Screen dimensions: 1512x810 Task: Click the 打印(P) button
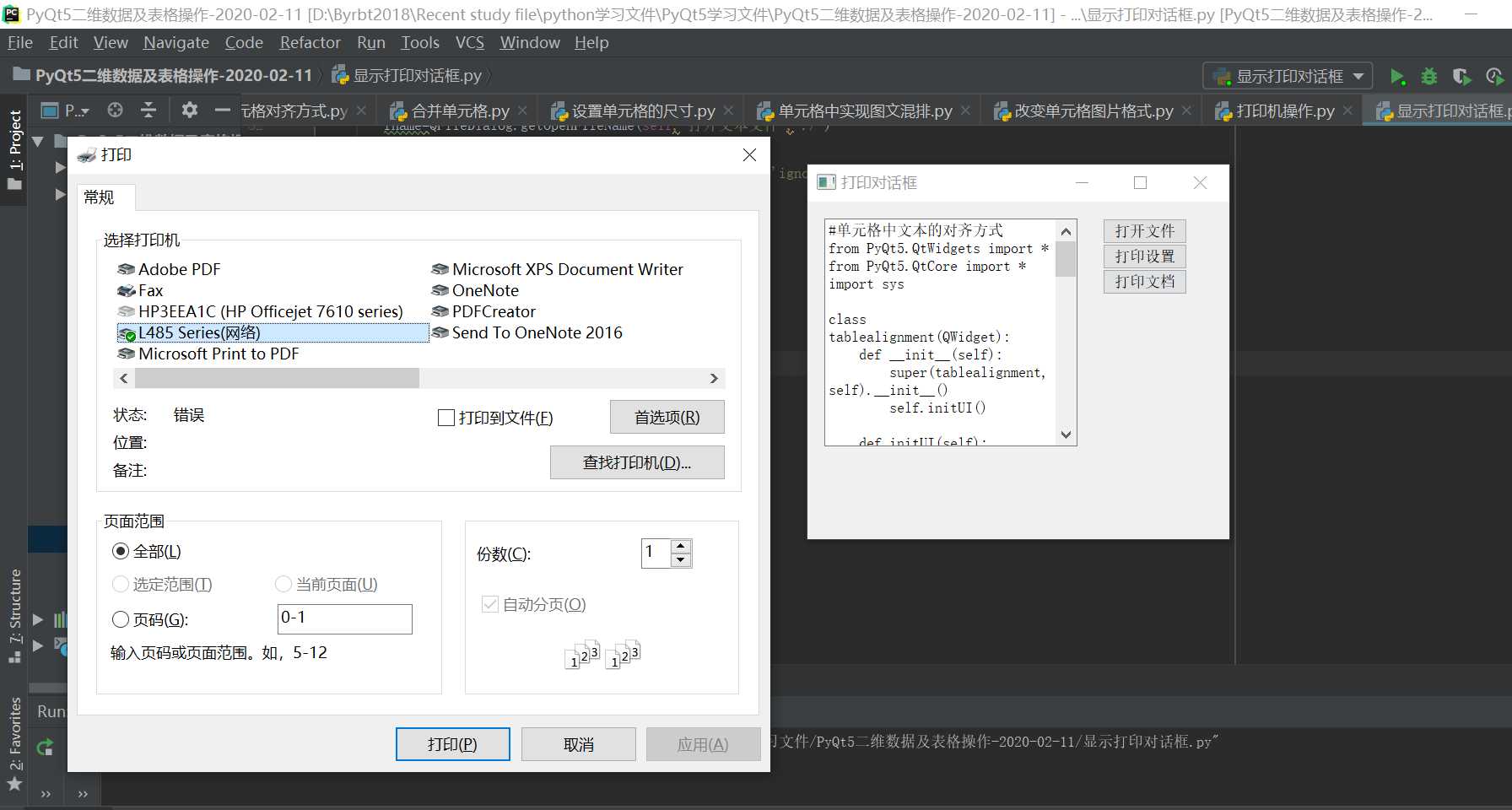[452, 744]
